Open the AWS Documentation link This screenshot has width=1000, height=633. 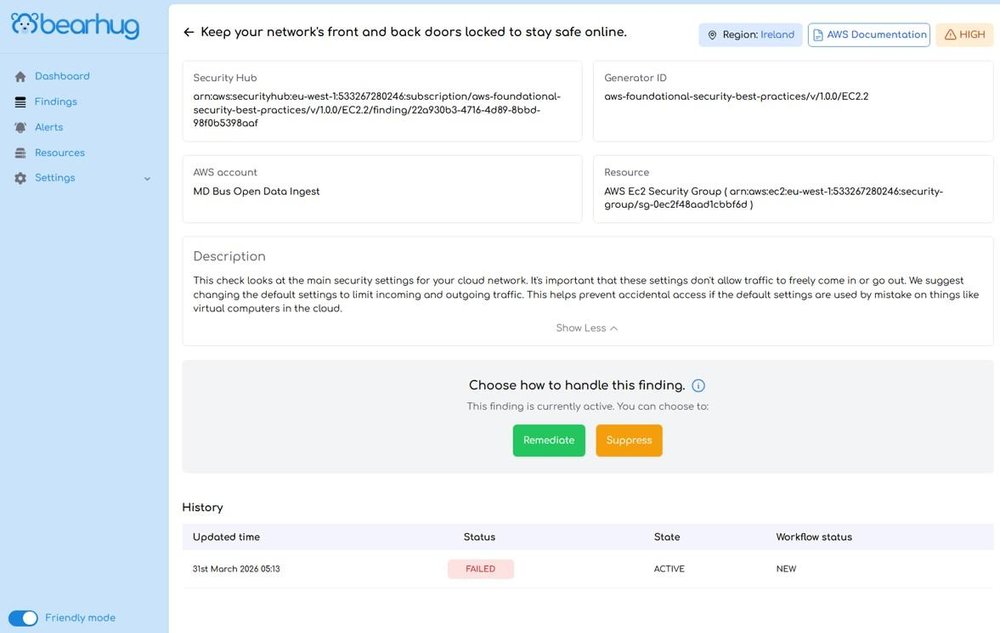pos(869,34)
